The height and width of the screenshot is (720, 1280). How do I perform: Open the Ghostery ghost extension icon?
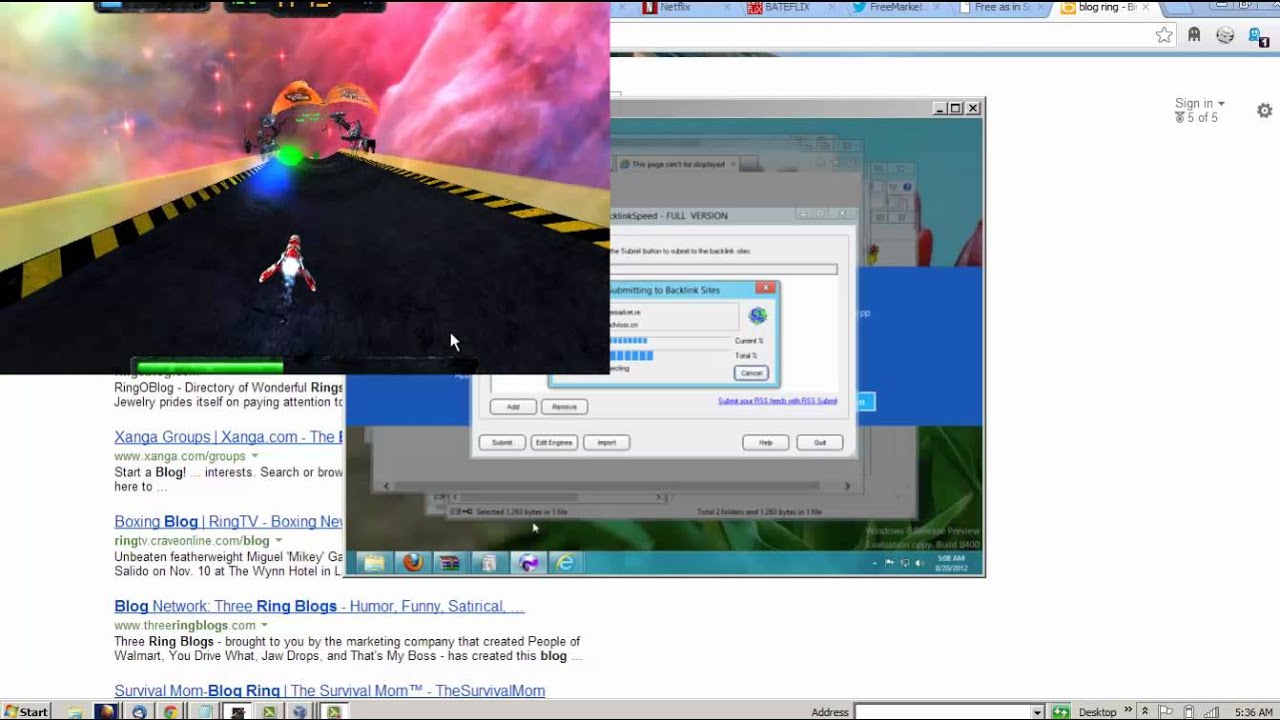tap(1194, 35)
